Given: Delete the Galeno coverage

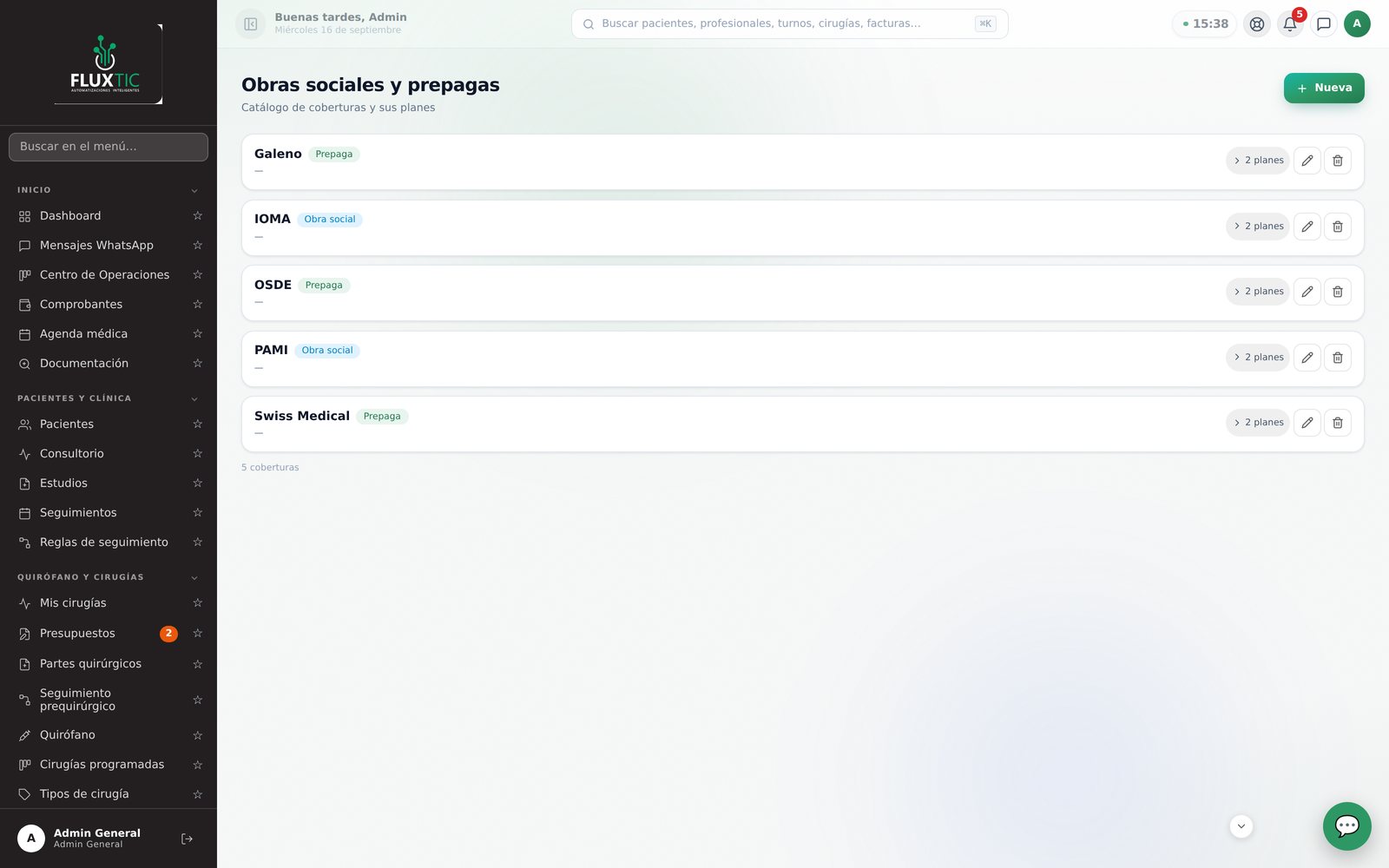Looking at the screenshot, I should pyautogui.click(x=1337, y=161).
